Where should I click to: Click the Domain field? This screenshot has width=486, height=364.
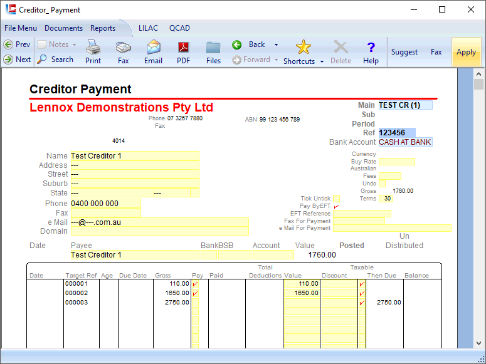(160, 231)
